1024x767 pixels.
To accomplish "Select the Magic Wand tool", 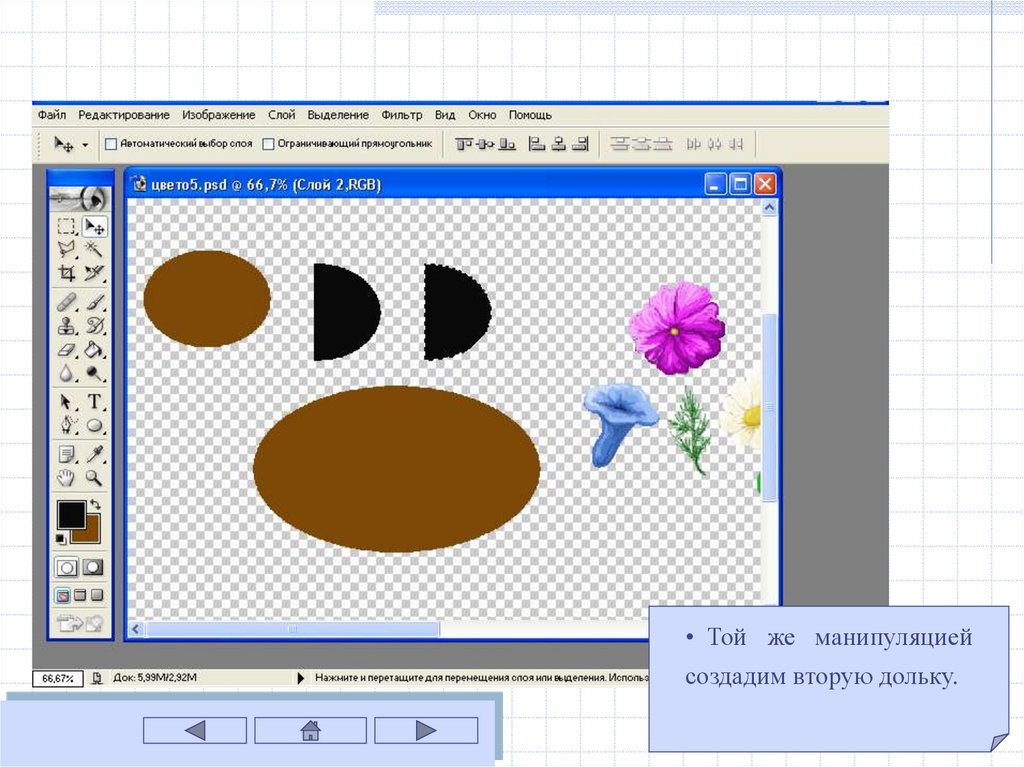I will tap(95, 249).
